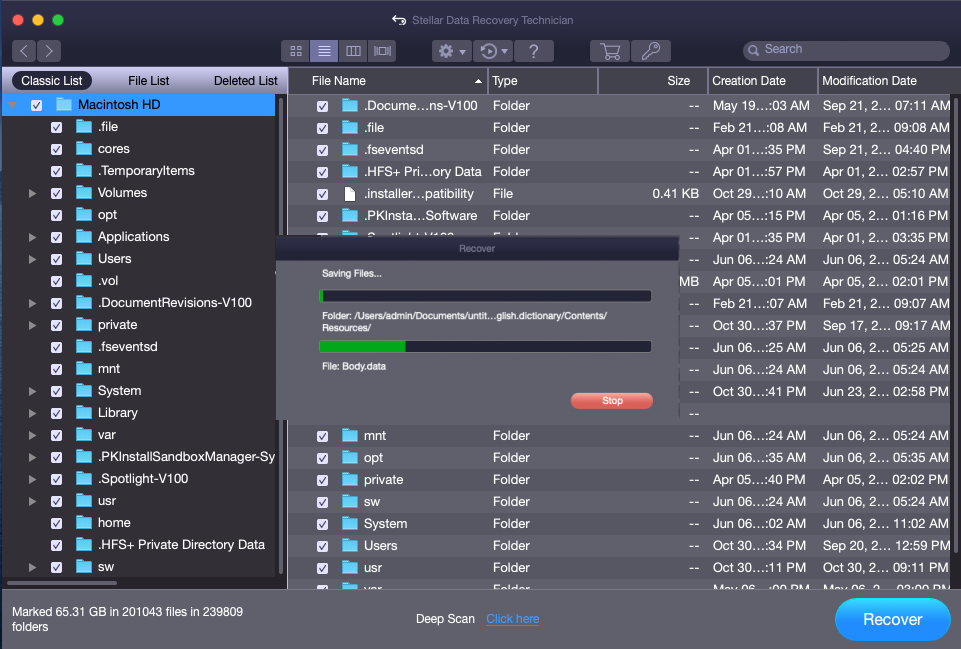Click the Library folder icon in the sidebar

(x=84, y=412)
